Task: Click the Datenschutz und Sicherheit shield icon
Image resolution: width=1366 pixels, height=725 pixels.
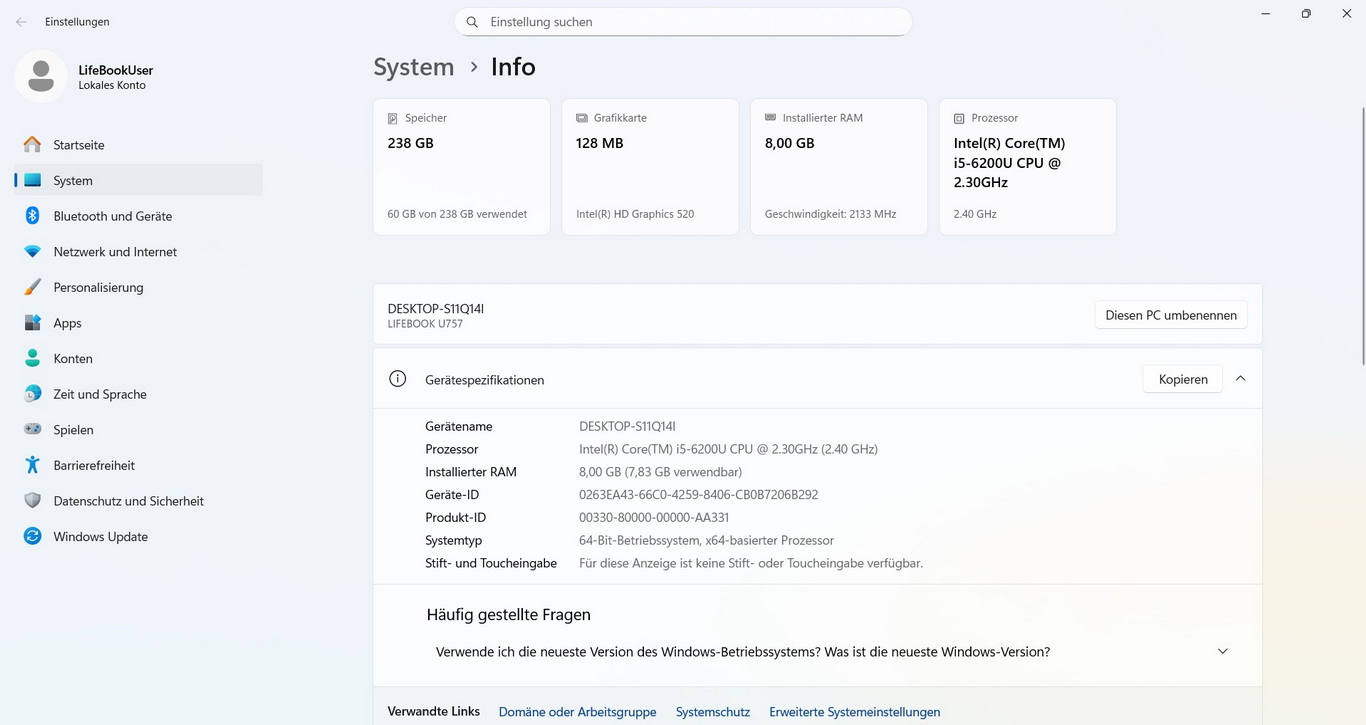Action: 33,501
